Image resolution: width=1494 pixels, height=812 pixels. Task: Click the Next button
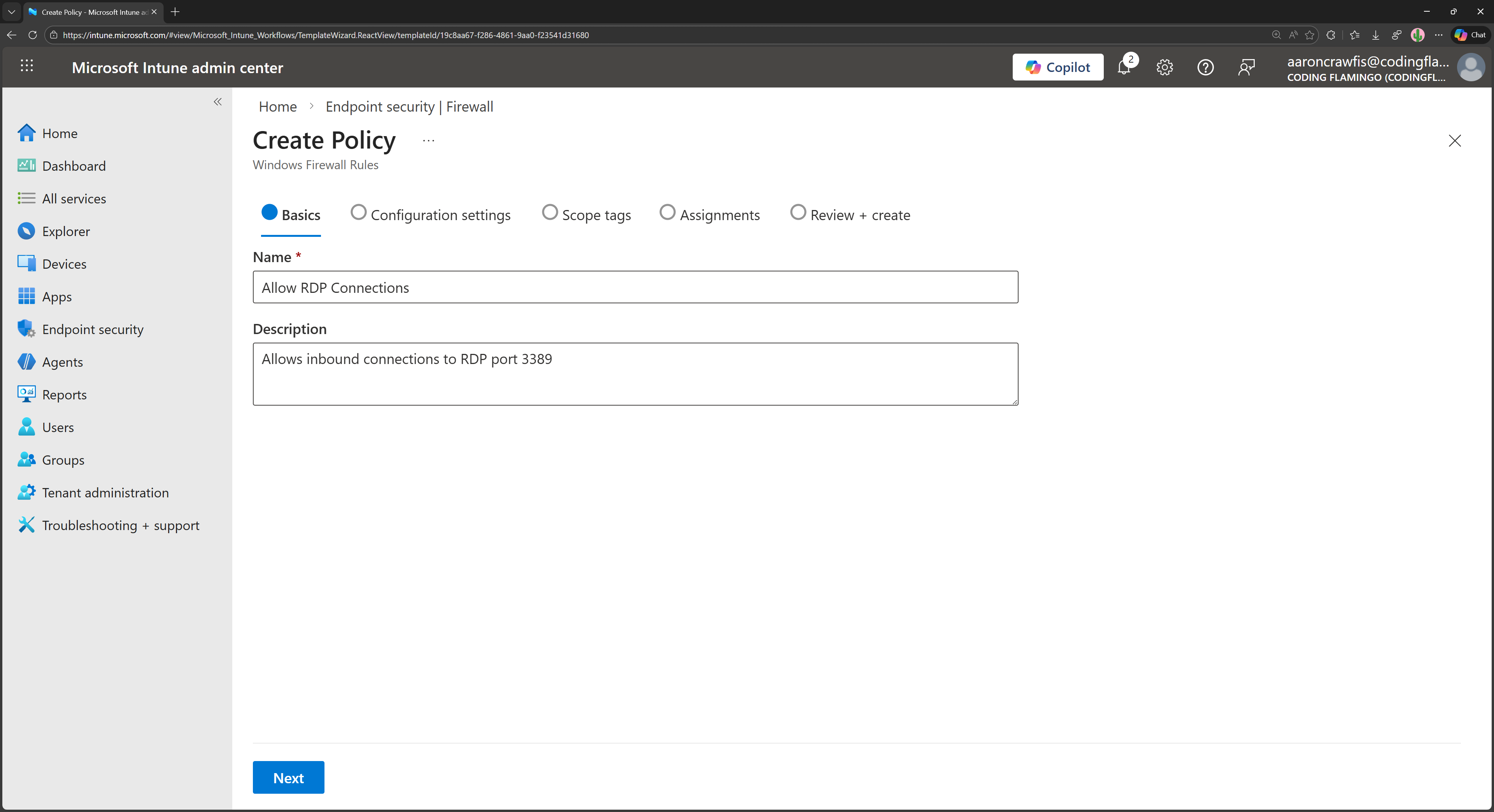[x=288, y=777]
